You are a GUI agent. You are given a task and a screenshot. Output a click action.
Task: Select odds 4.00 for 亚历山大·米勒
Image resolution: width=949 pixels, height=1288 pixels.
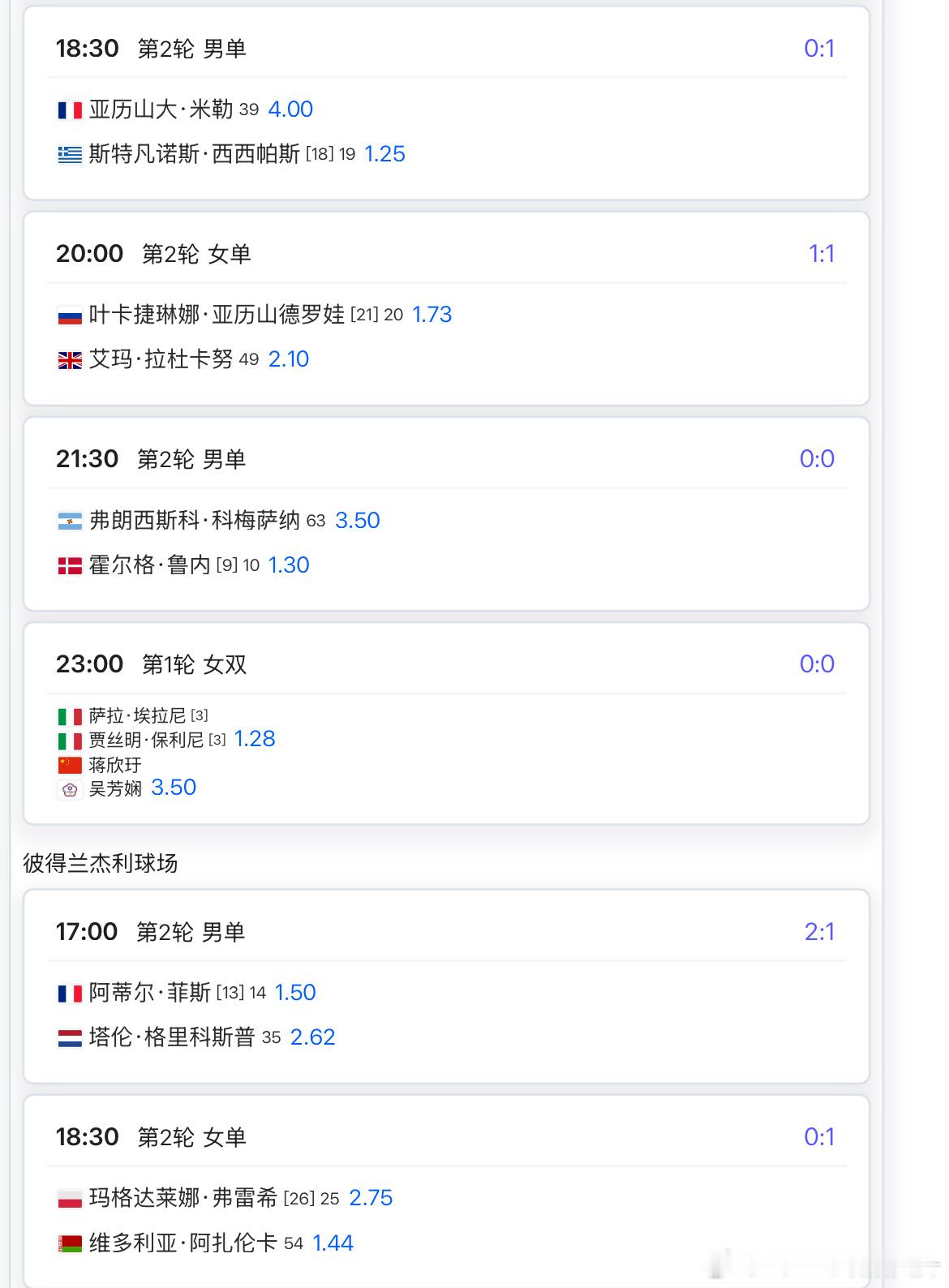click(x=290, y=109)
